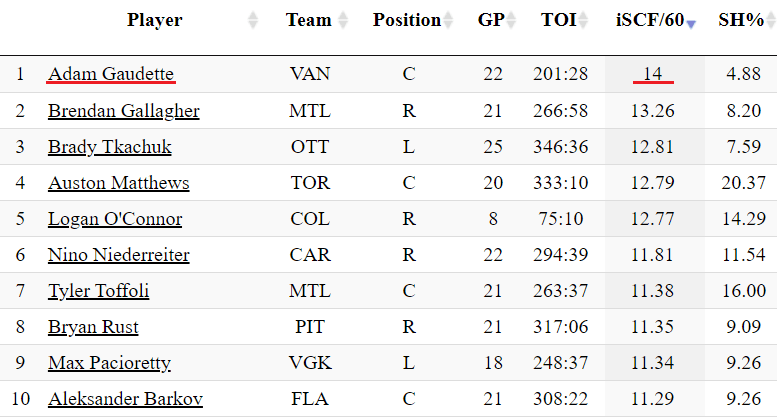This screenshot has width=777, height=417.
Task: Click the Tyler Toffoli link
Action: coord(98,291)
